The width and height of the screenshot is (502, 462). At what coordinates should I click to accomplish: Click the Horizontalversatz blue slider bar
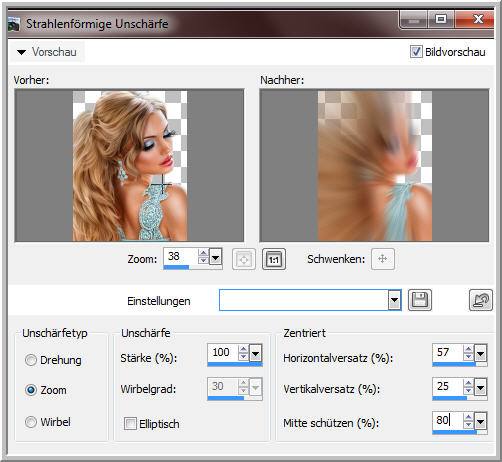pos(454,364)
